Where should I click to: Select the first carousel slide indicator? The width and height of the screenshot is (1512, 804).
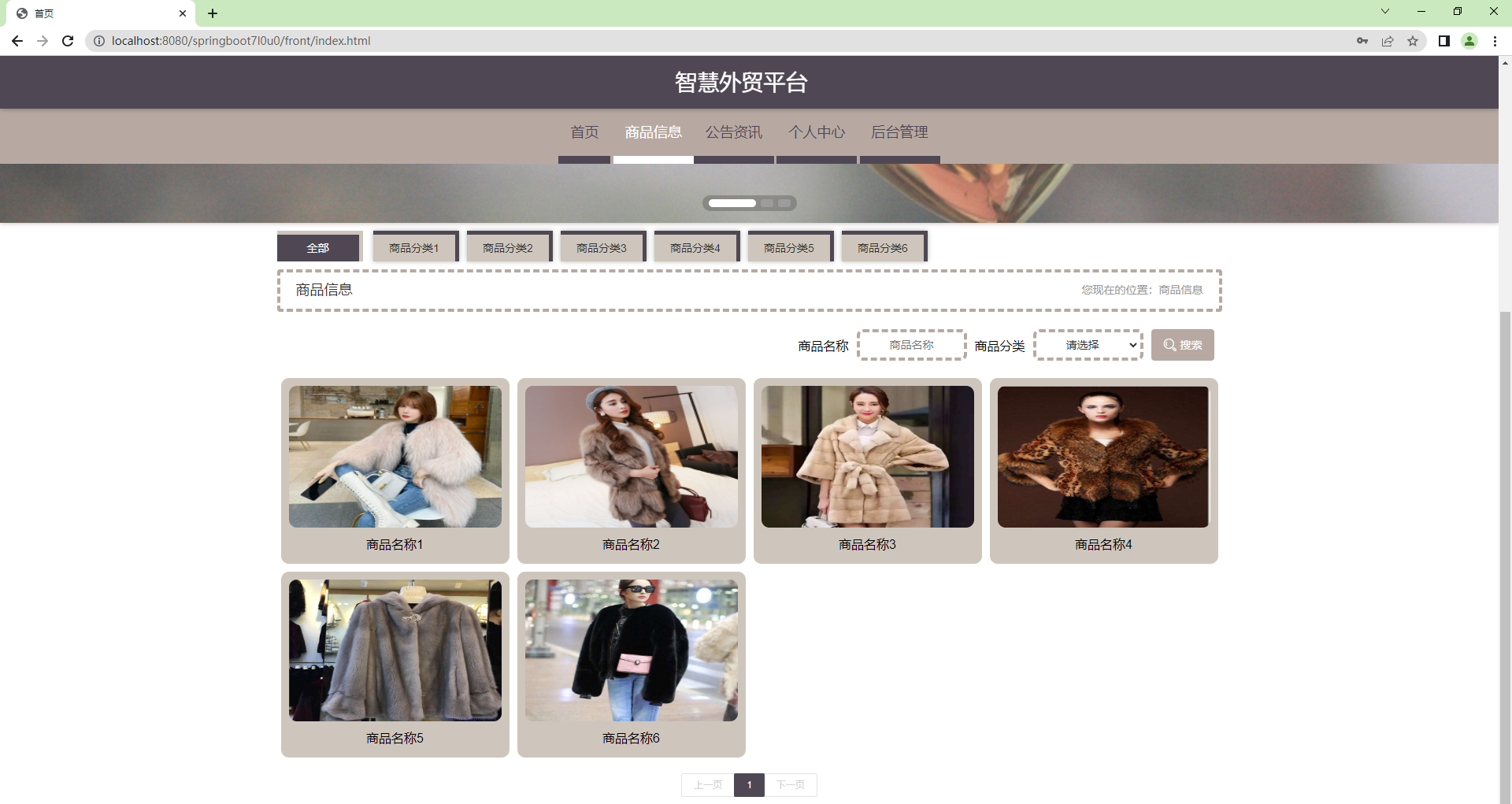point(732,203)
